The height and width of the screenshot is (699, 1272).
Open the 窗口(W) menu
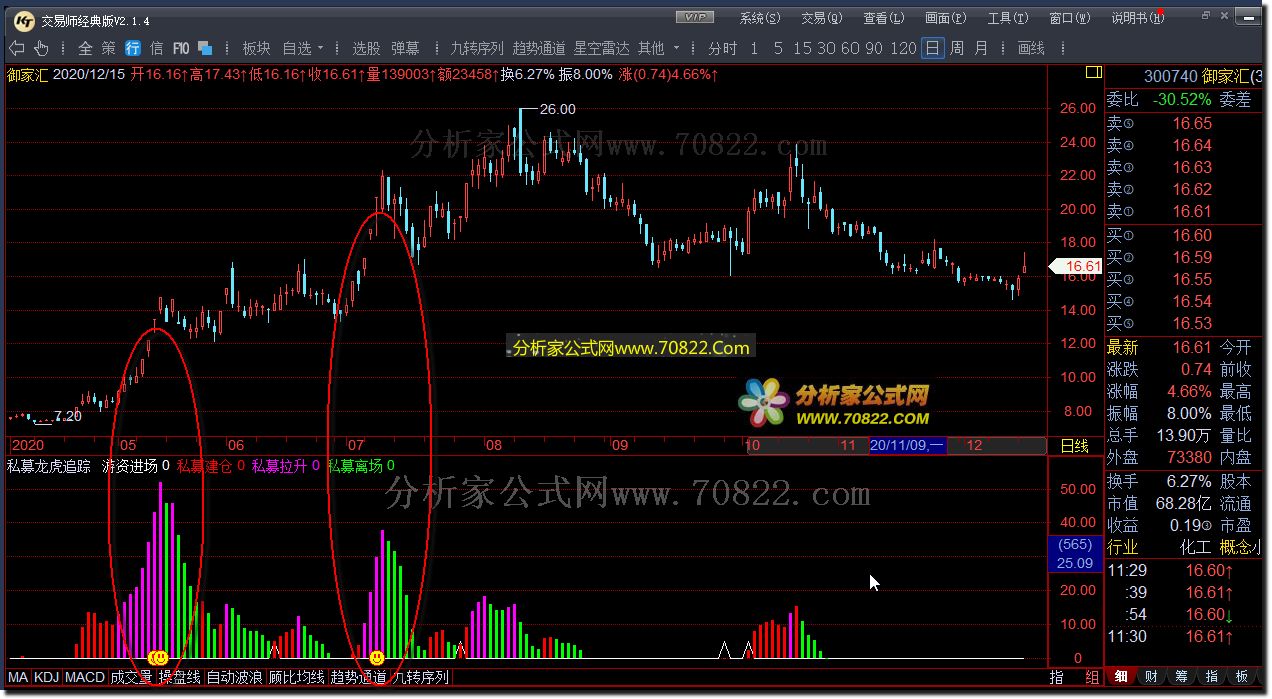1069,18
